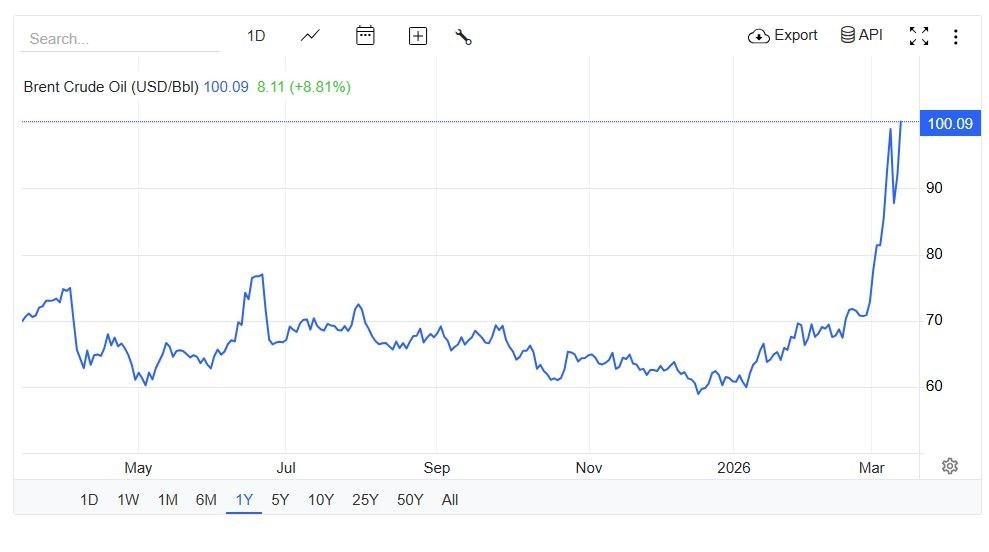Open the 1D interval dropdown in toolbar

click(x=256, y=36)
